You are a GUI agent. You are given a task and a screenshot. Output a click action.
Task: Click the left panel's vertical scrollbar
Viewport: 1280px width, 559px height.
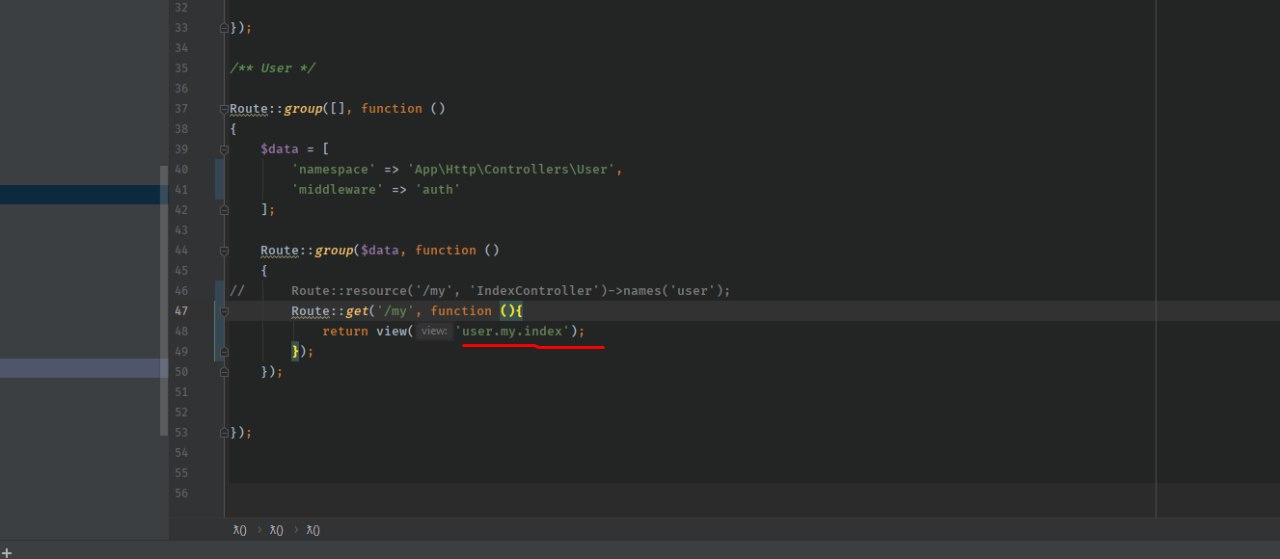[x=165, y=300]
